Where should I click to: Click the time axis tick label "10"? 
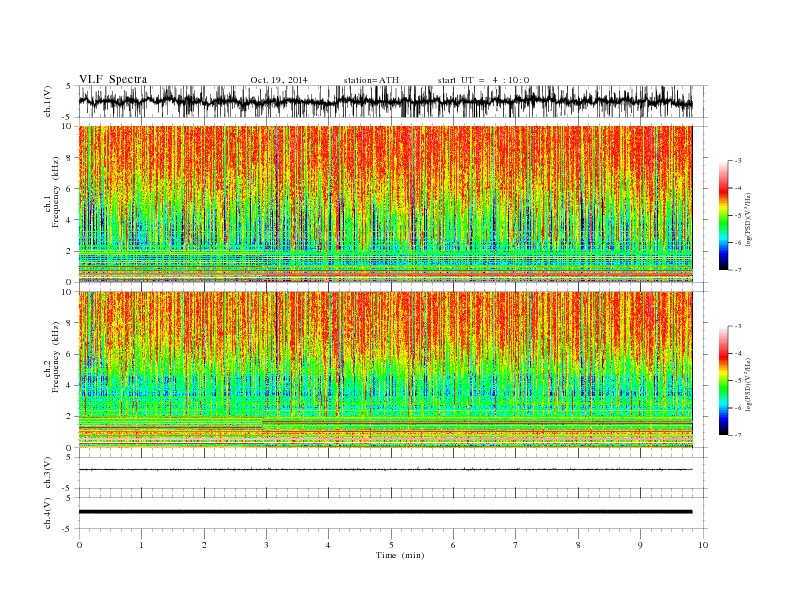(x=703, y=545)
